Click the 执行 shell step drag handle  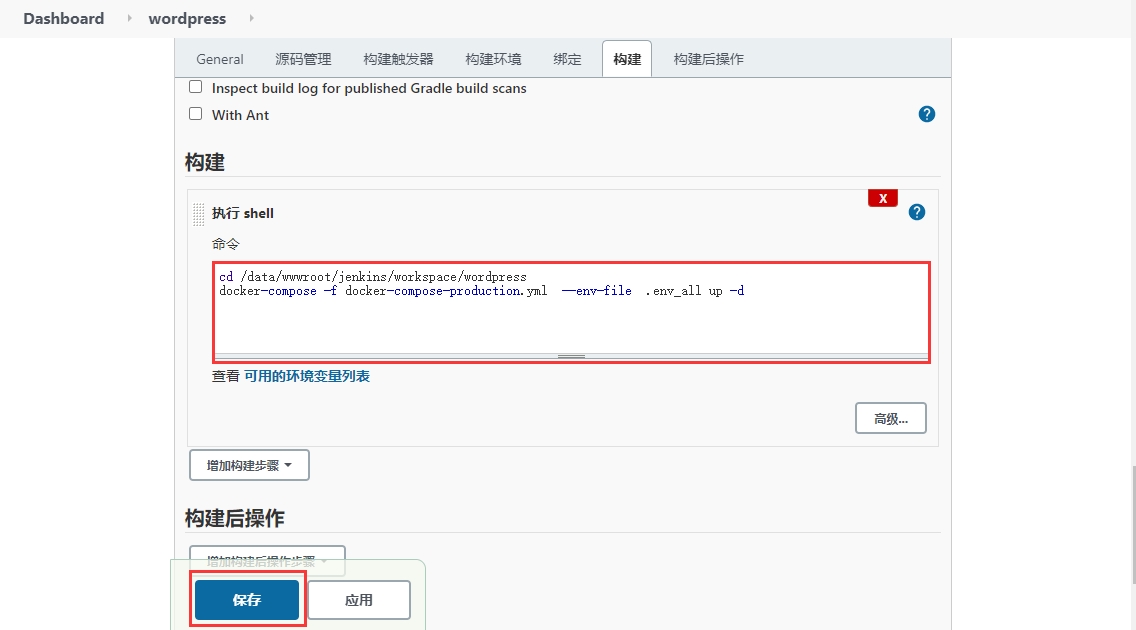coord(198,213)
